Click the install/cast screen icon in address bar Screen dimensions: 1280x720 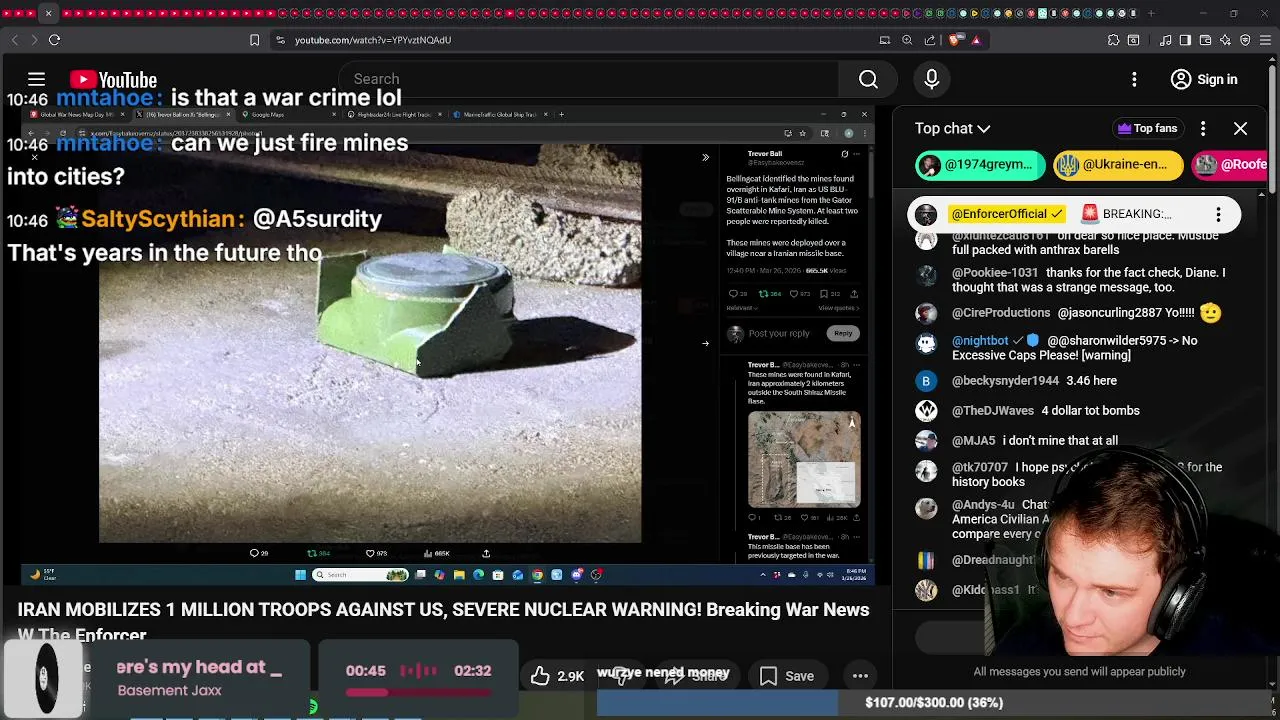pyautogui.click(x=884, y=40)
